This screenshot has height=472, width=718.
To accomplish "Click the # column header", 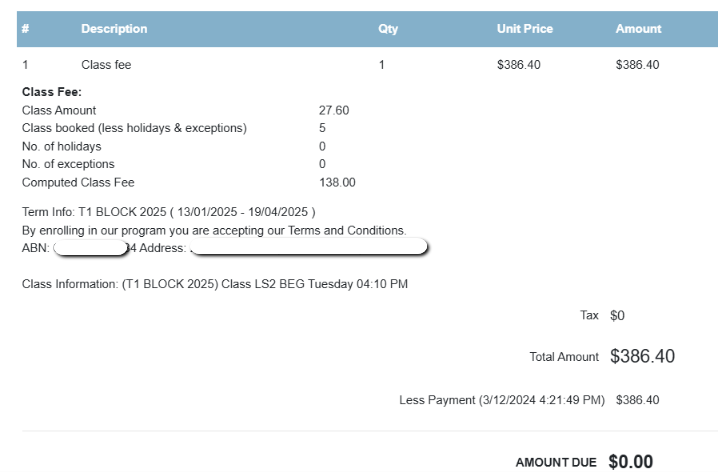I will click(26, 29).
